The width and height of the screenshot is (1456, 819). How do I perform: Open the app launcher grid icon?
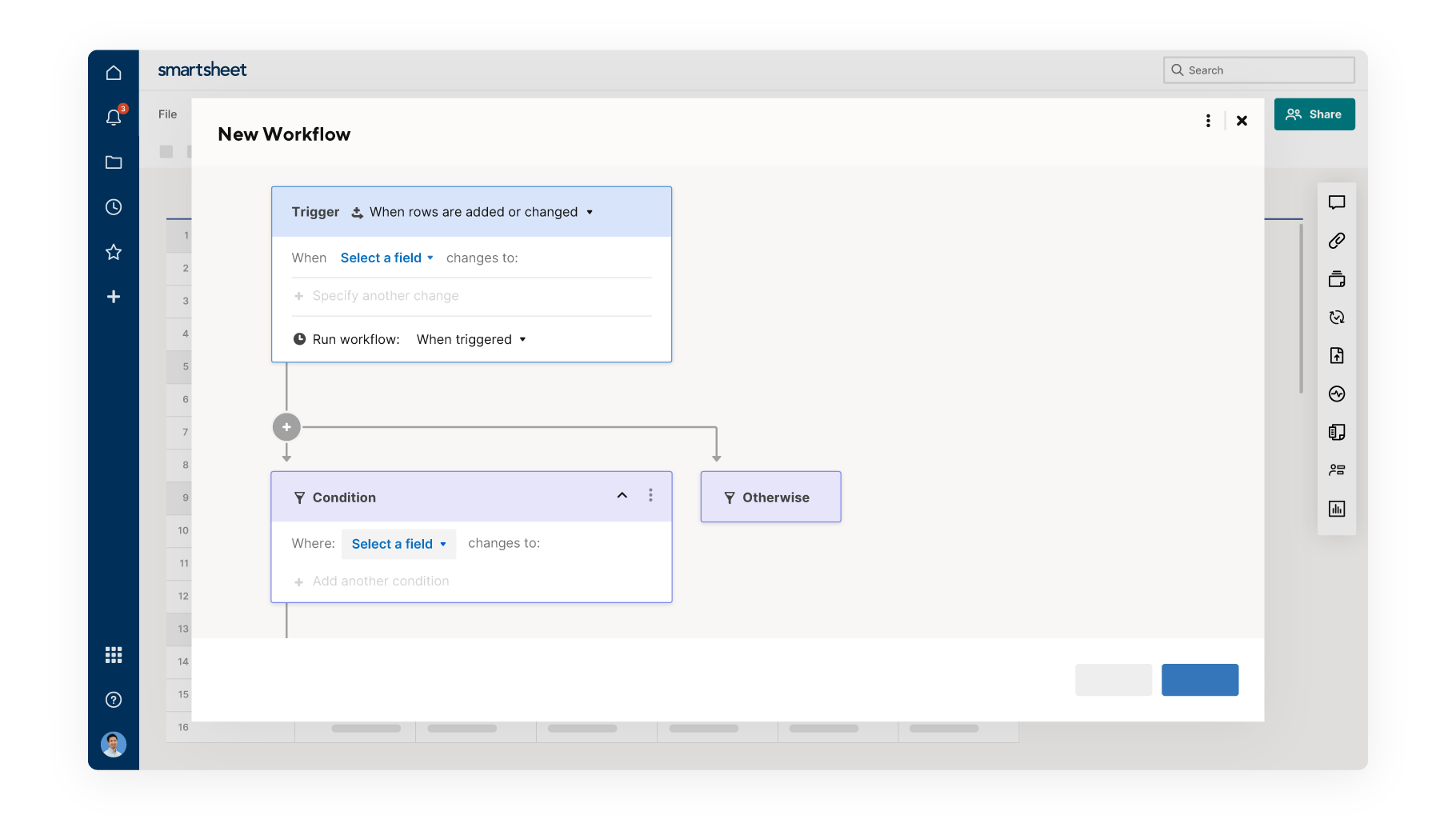[x=114, y=655]
